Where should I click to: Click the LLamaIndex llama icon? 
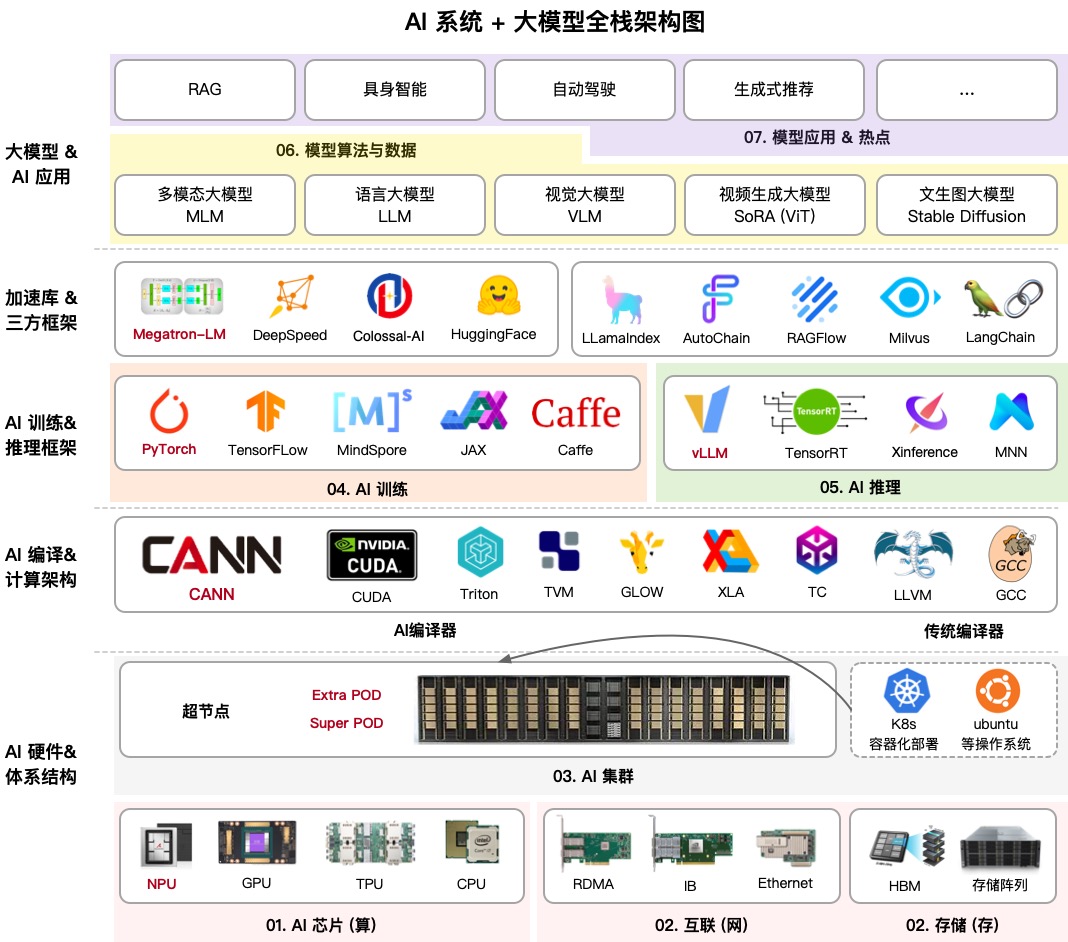pos(620,295)
